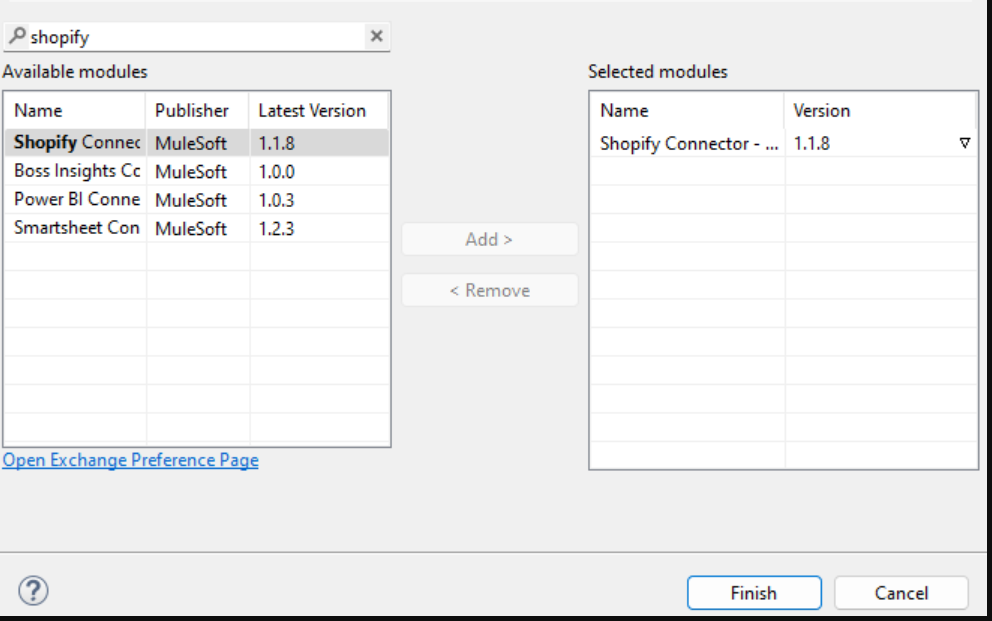
Task: Select Boss Insights Connector row
Action: point(77,171)
